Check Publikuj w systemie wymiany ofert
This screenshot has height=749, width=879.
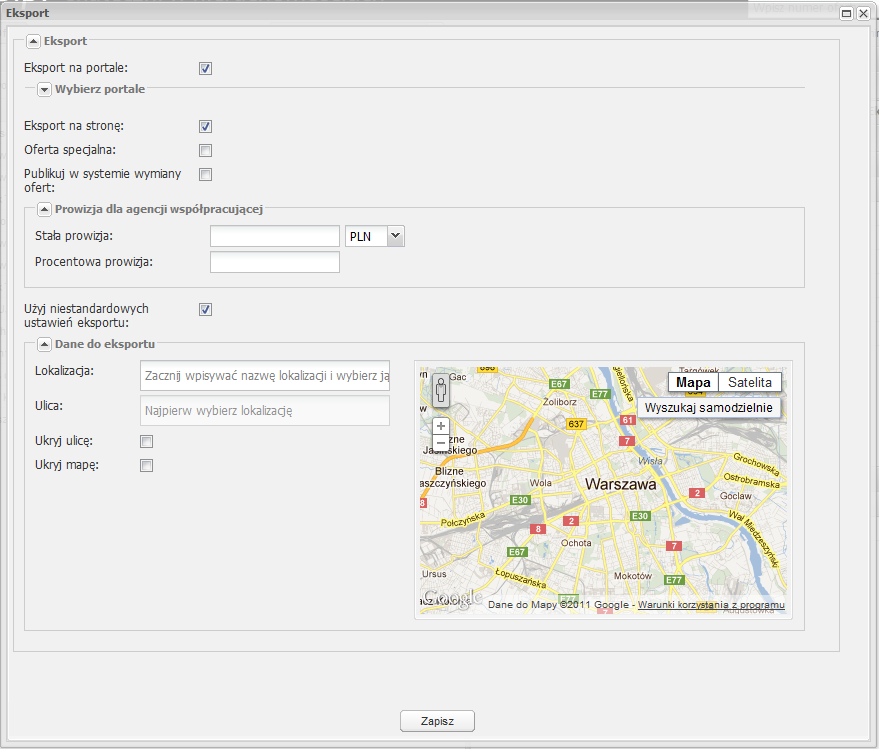click(205, 174)
